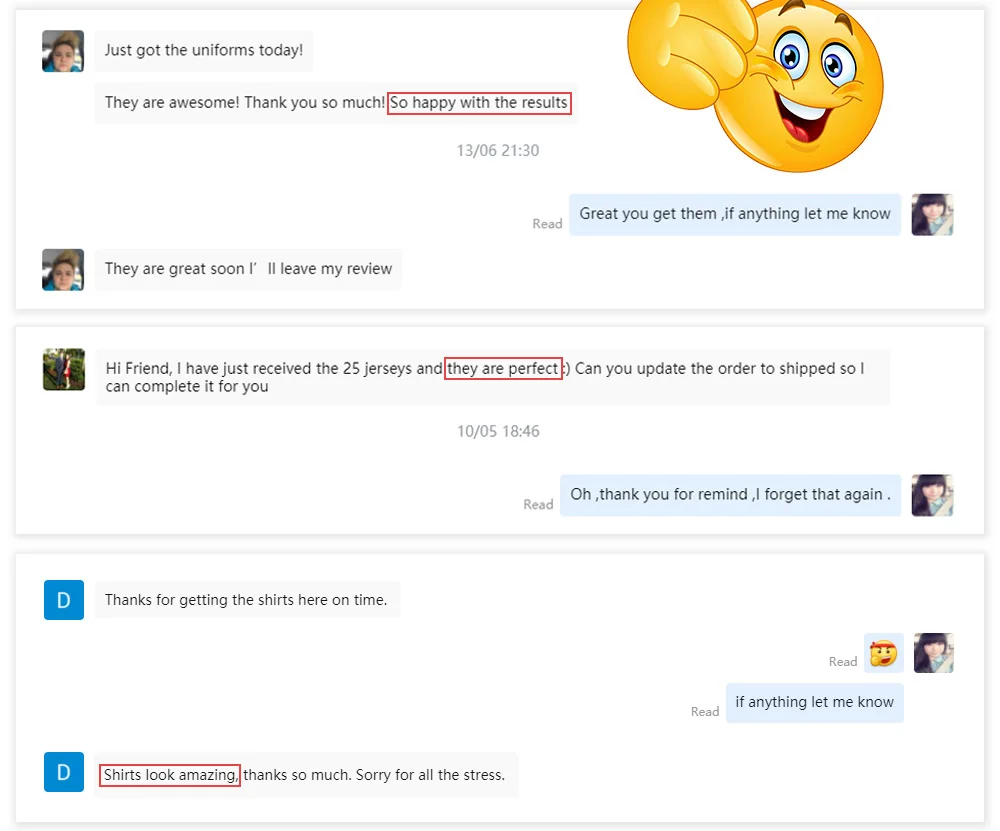Open the avatar beside the "Hi Friend" message
The height and width of the screenshot is (831, 1000).
click(64, 370)
